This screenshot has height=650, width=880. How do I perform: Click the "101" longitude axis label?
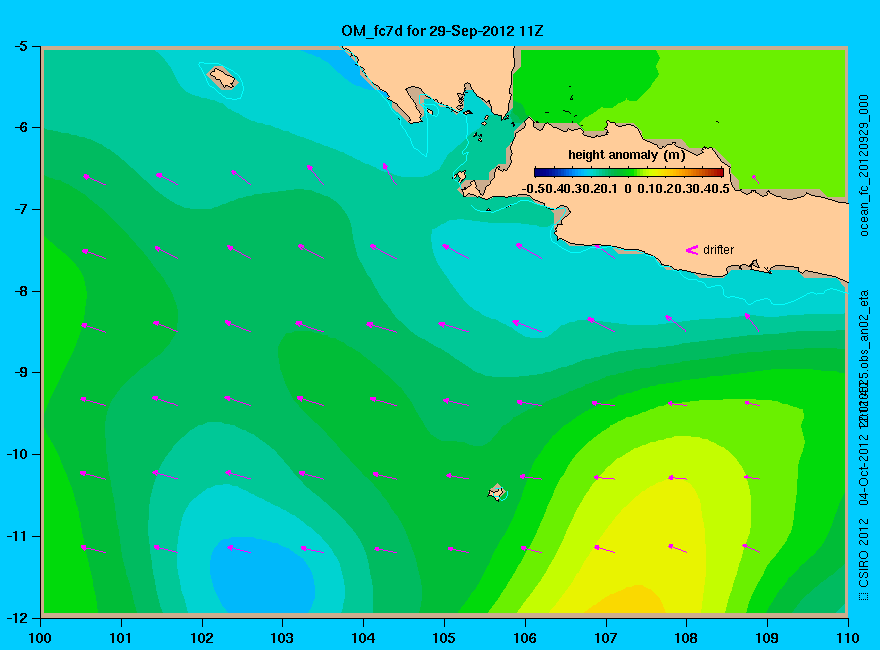pyautogui.click(x=121, y=638)
